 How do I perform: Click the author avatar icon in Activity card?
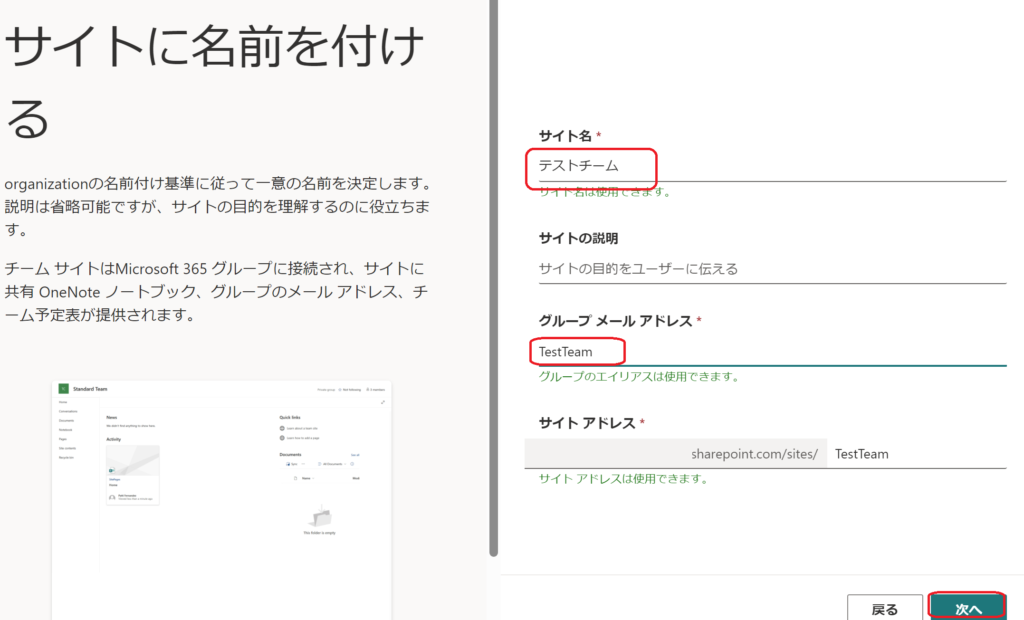click(x=111, y=497)
